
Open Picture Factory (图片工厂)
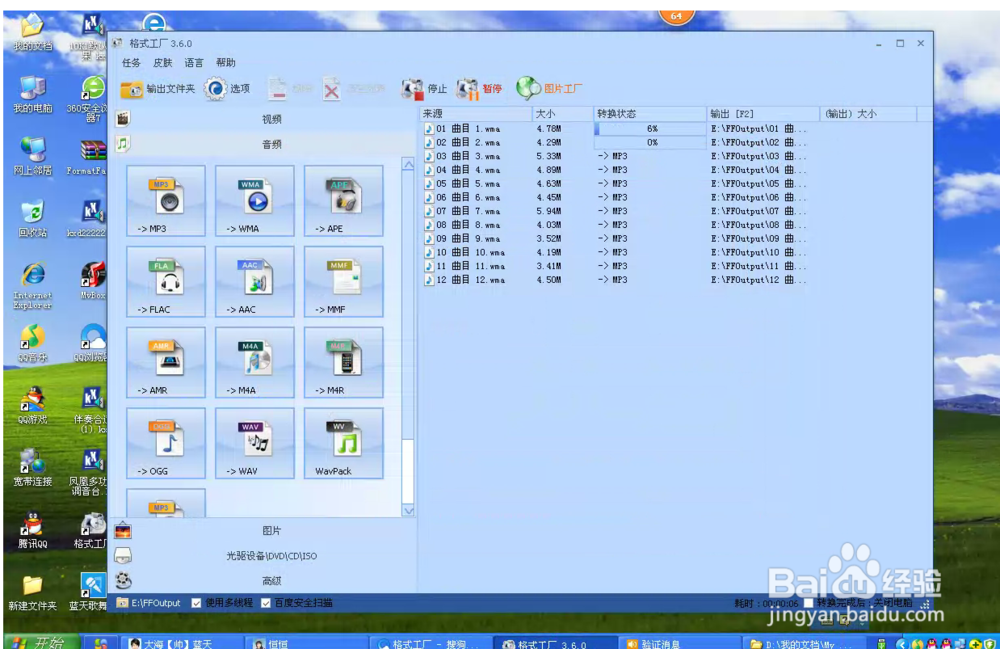(x=549, y=89)
